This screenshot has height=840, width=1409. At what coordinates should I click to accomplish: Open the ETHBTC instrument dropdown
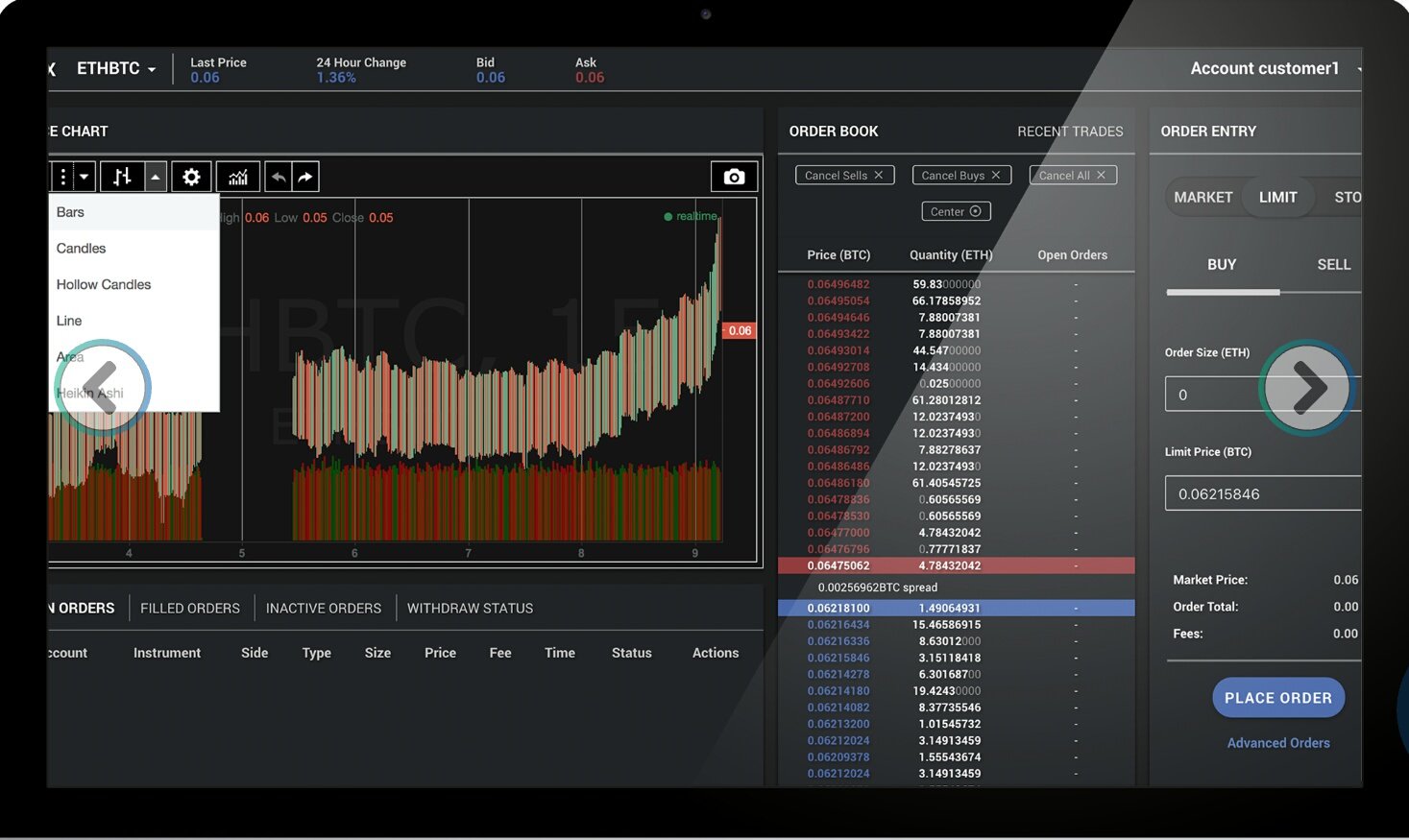115,68
